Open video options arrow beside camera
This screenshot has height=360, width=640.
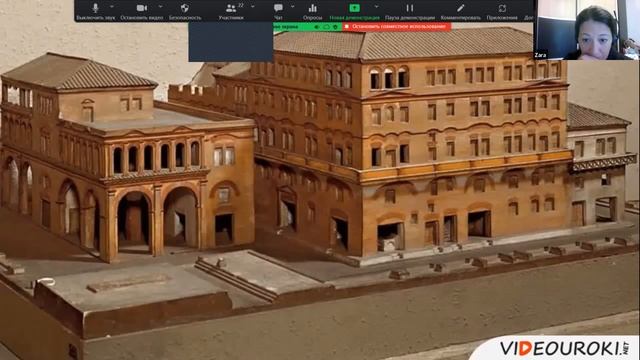pos(160,7)
